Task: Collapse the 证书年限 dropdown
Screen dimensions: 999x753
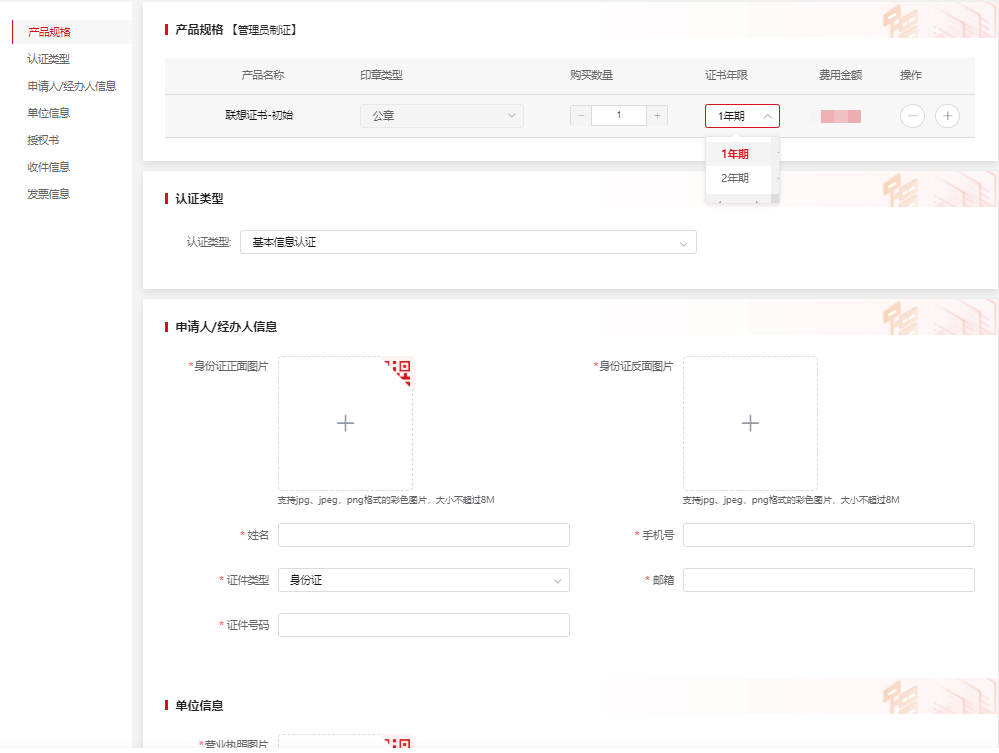Action: (741, 116)
